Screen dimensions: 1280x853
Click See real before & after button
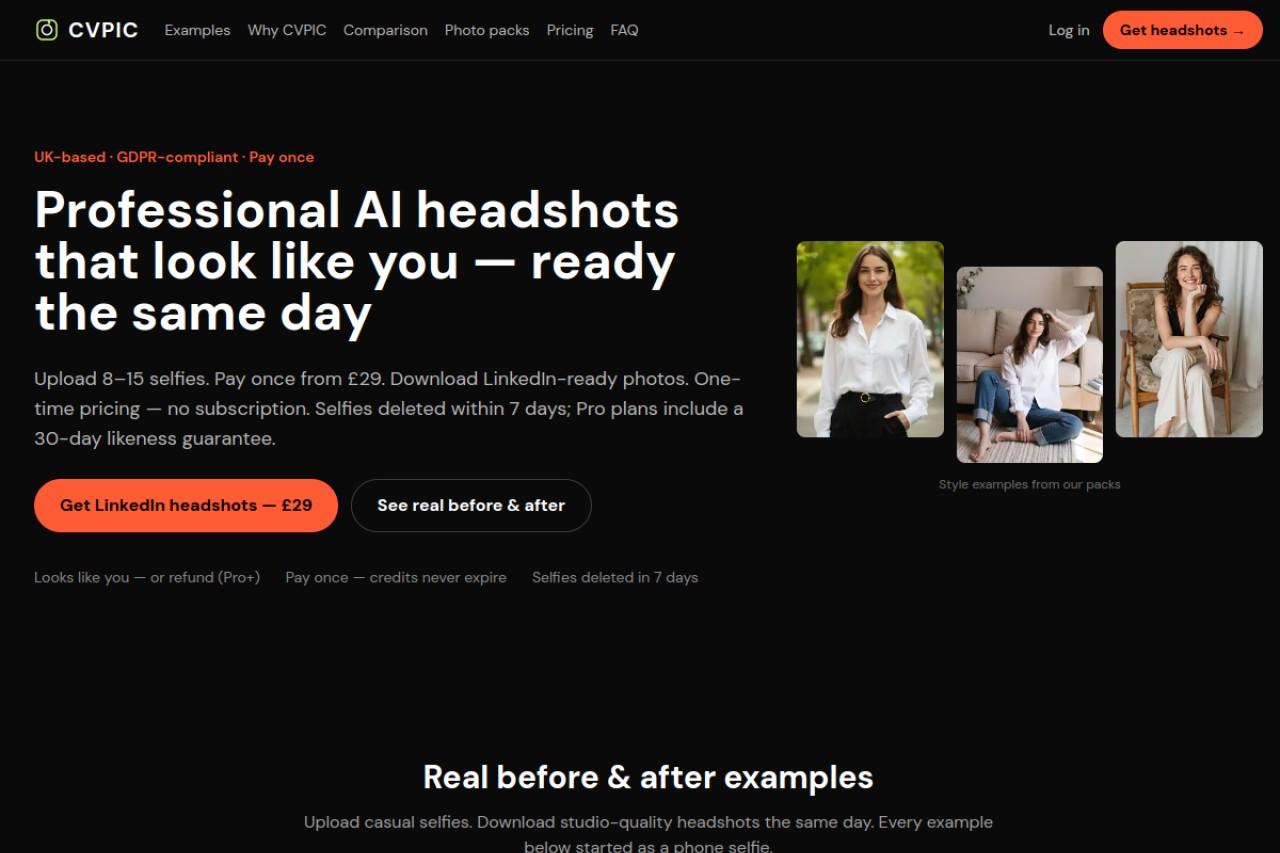click(471, 505)
